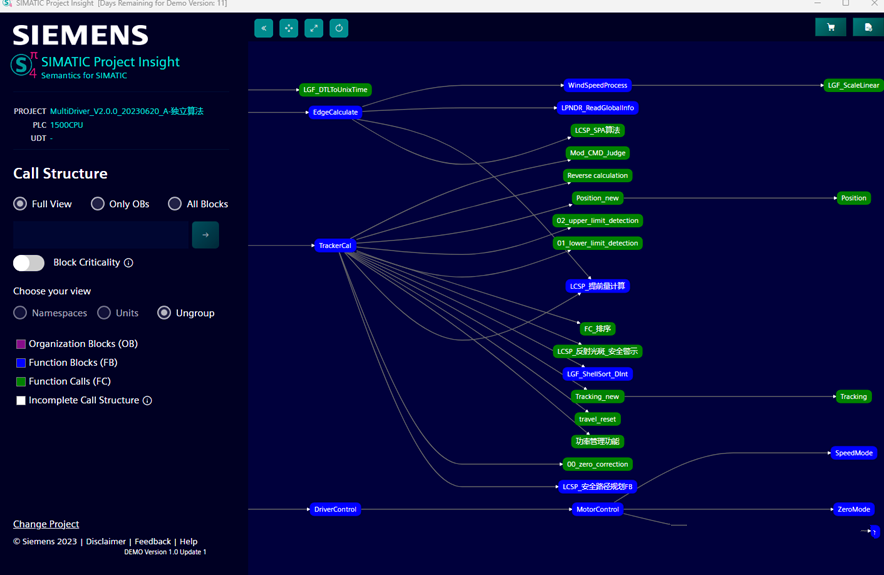Select the 01_lower_limit_detection node
884x575 pixels.
point(598,243)
